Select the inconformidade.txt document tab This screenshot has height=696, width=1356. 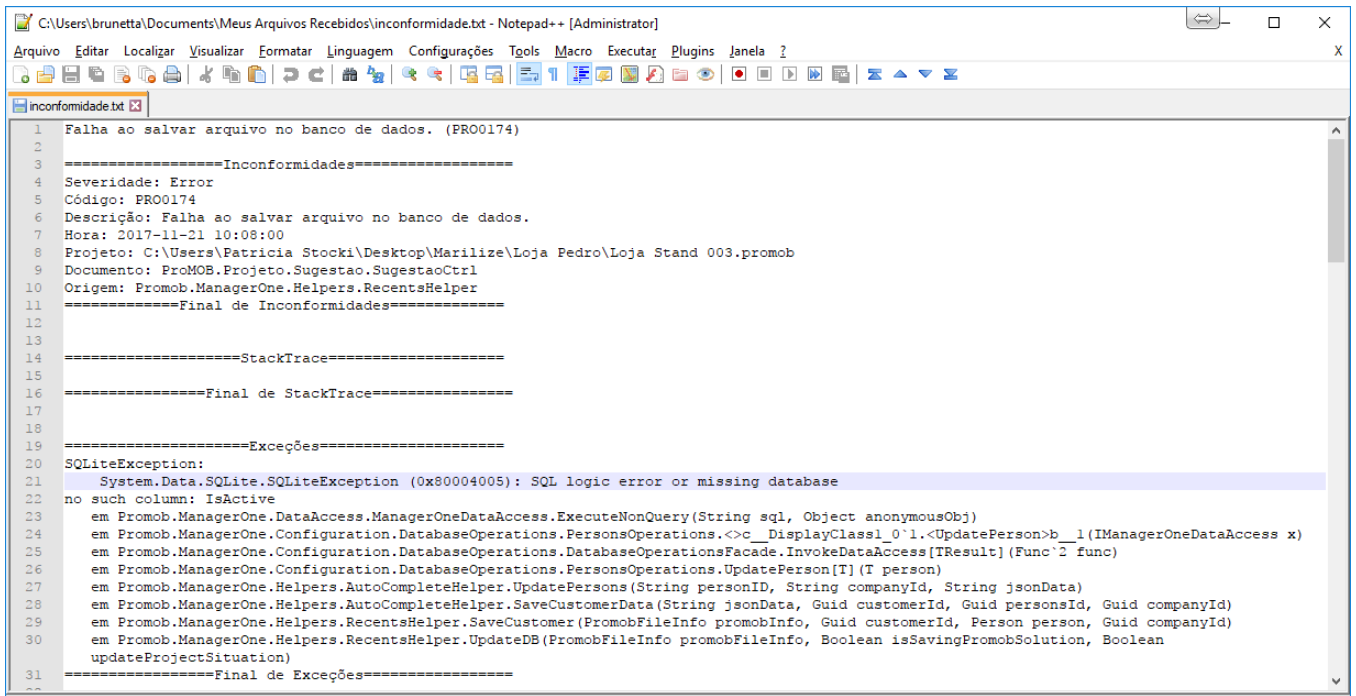[77, 105]
